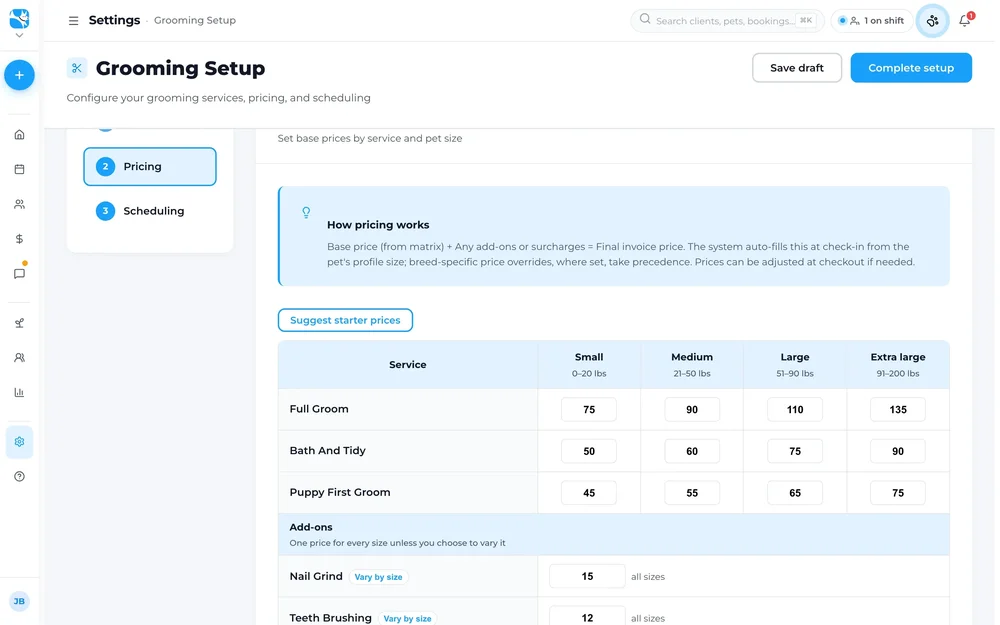The image size is (1000, 625).
Task: Open the Clients people icon in the sidebar
Action: tap(19, 204)
